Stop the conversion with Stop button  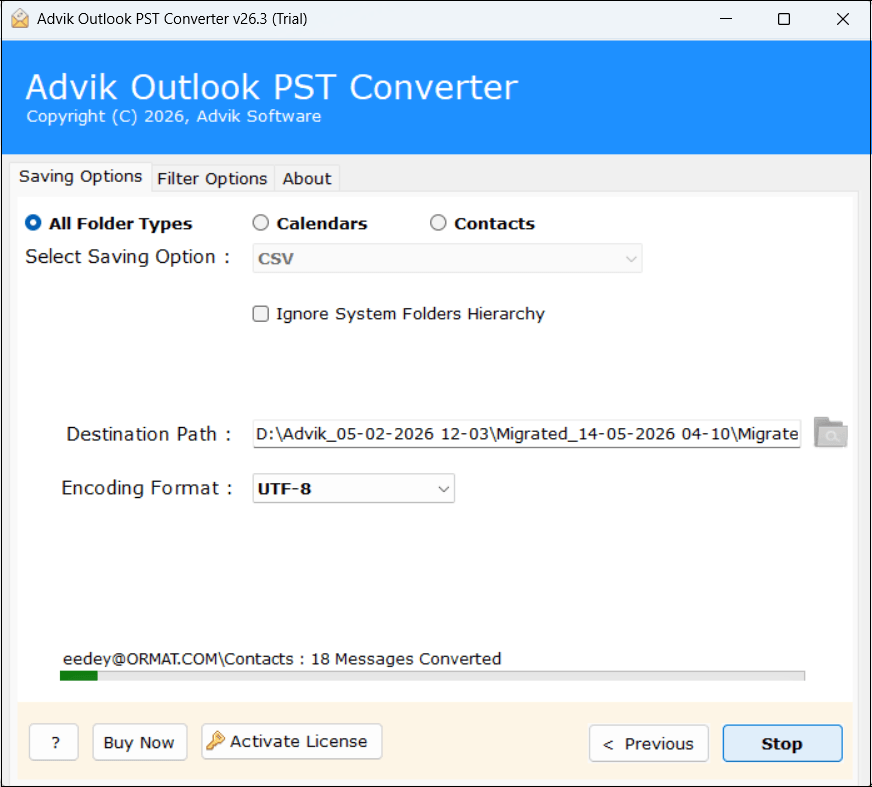pyautogui.click(x=782, y=743)
